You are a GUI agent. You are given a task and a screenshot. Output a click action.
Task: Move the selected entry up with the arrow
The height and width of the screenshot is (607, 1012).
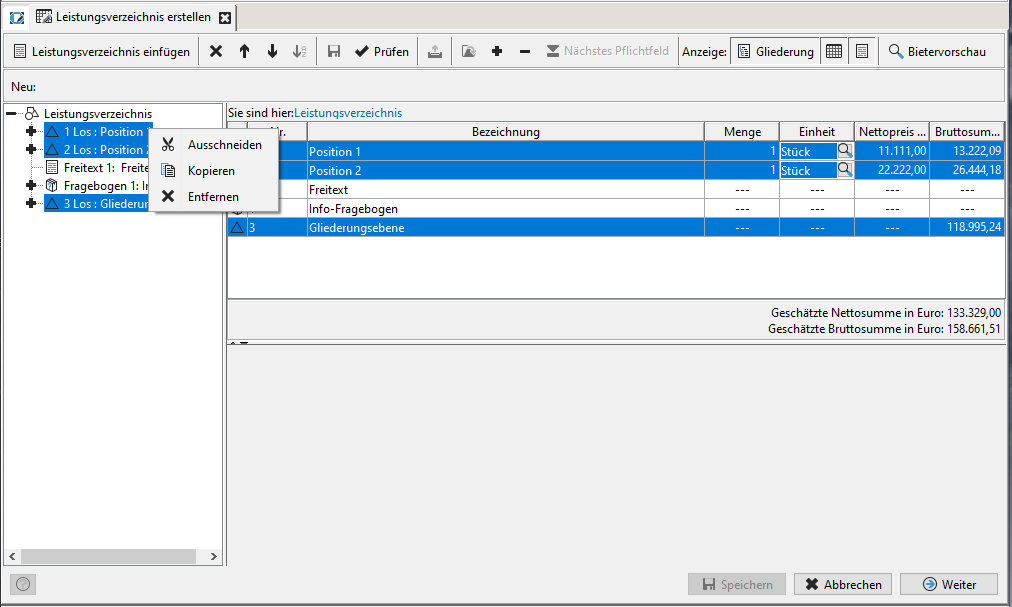click(244, 51)
